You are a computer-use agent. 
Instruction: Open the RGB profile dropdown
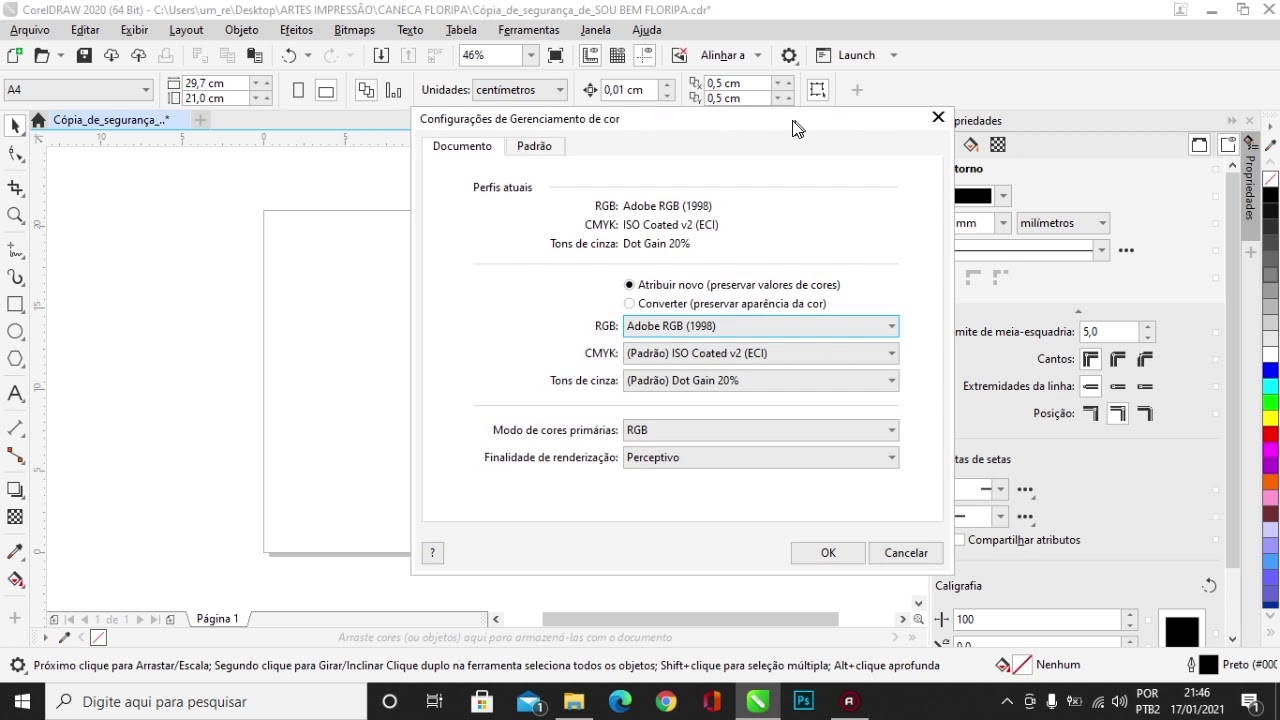pyautogui.click(x=760, y=326)
